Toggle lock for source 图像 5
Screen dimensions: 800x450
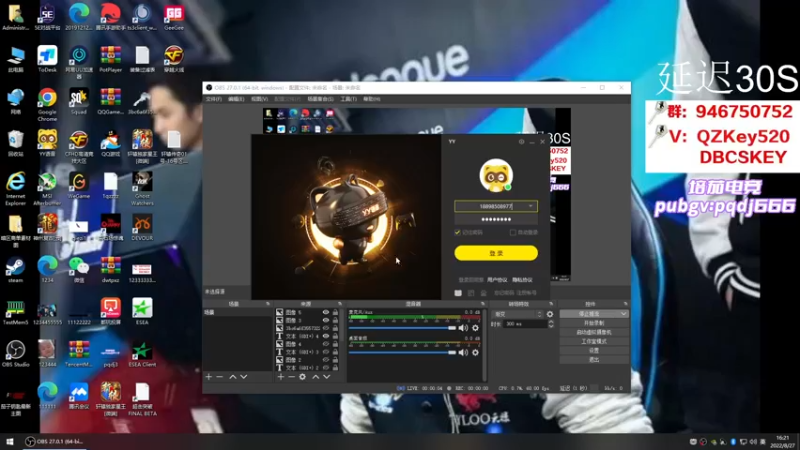[x=335, y=312]
